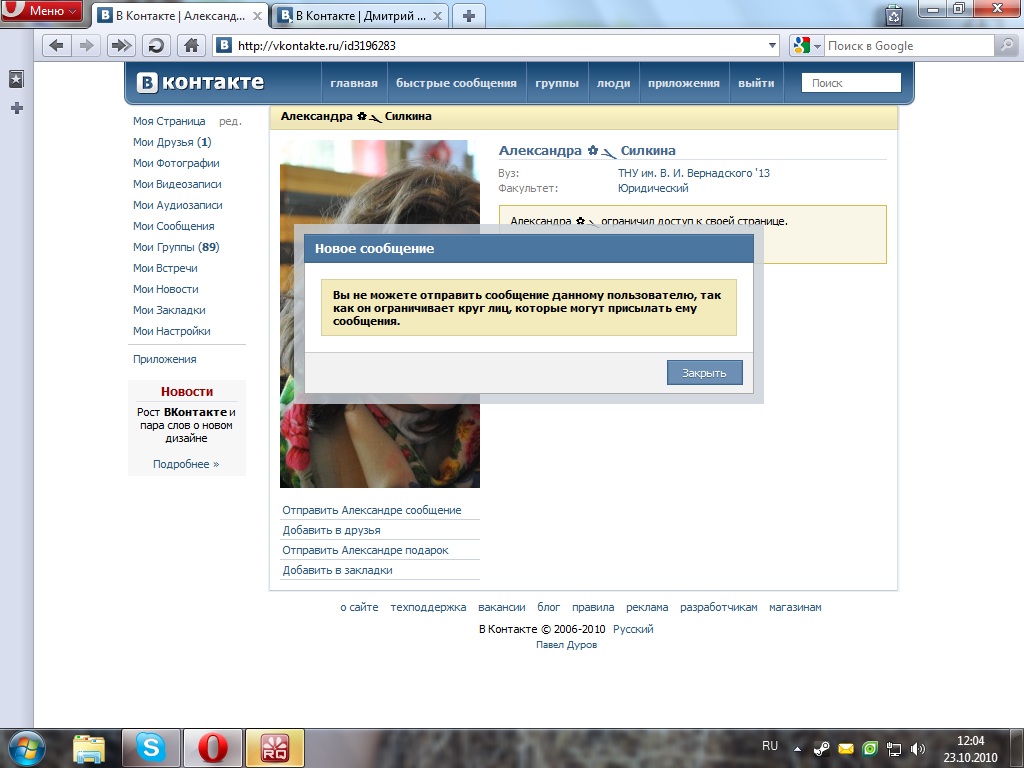Click the plus icon in Opera side panel

pos(17,108)
